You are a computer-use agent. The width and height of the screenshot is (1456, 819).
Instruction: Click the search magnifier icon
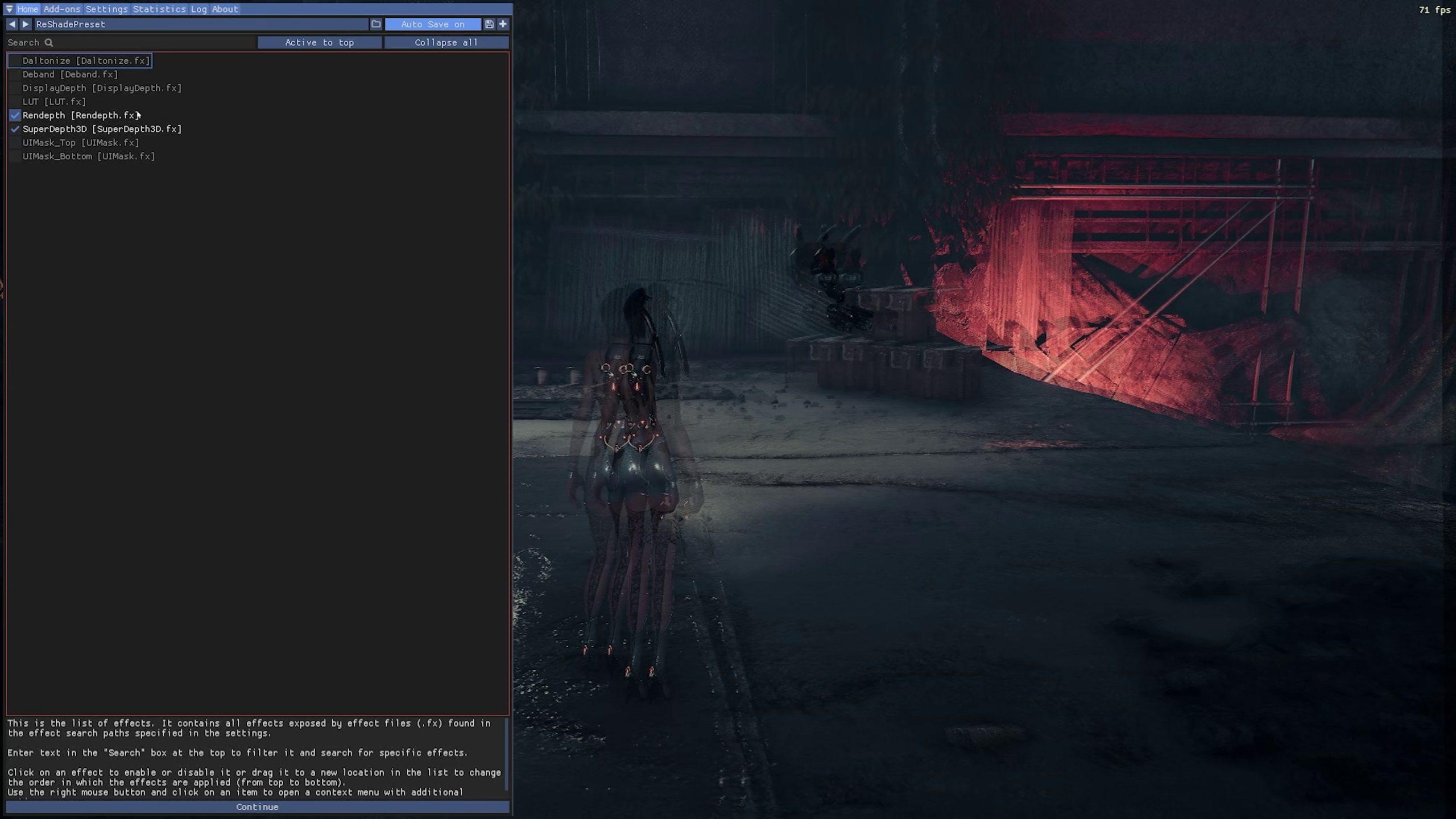[49, 43]
